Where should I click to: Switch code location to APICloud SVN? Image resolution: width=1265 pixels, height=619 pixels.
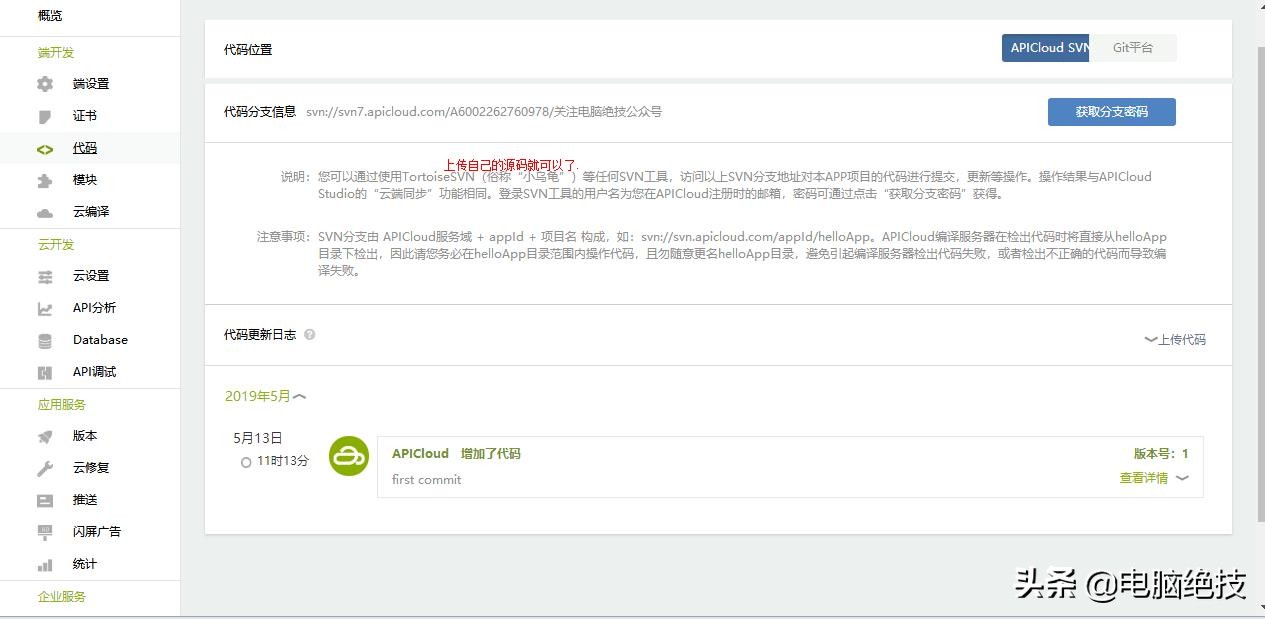(1046, 48)
